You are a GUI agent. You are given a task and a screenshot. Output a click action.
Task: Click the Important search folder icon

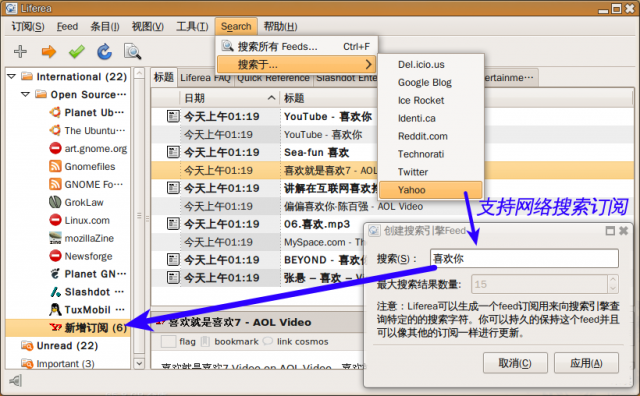pos(27,363)
